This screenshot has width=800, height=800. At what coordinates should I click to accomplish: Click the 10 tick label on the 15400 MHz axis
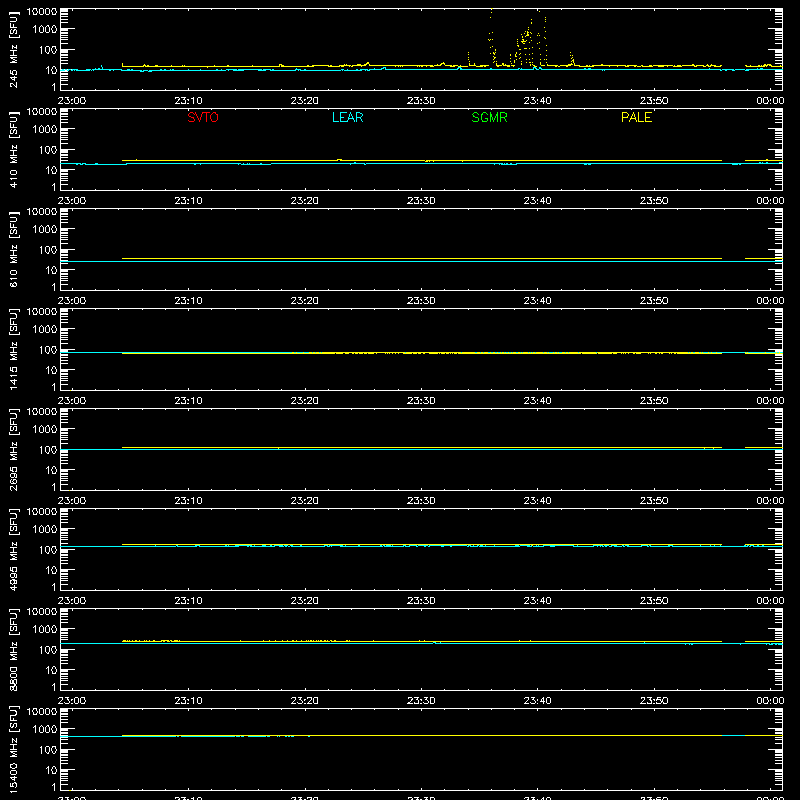pos(51,770)
